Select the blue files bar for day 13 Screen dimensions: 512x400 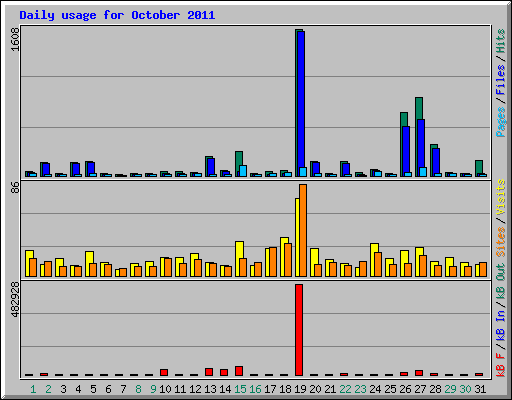coord(211,166)
